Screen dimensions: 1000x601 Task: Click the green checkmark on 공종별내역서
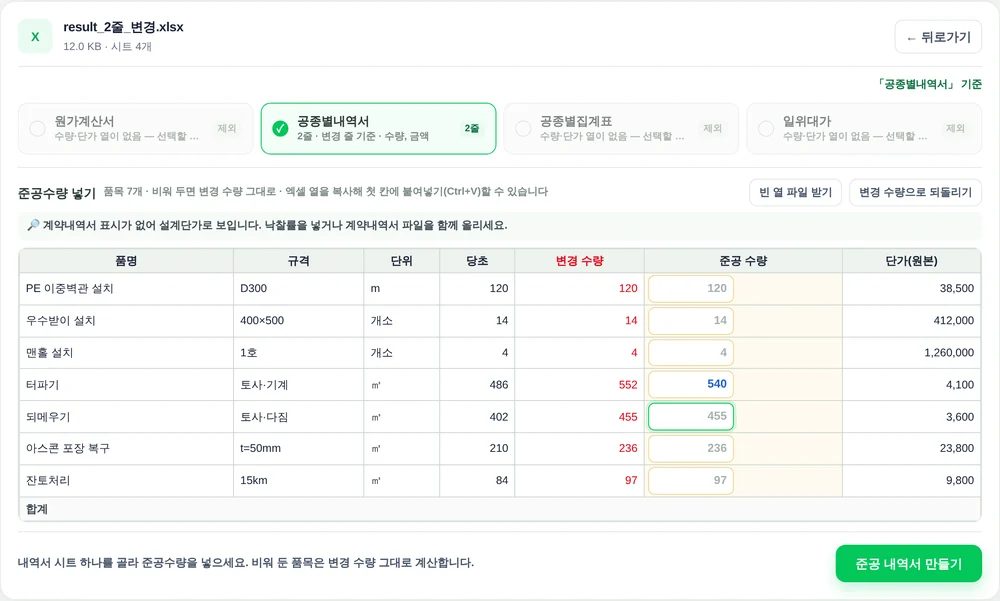click(x=280, y=128)
